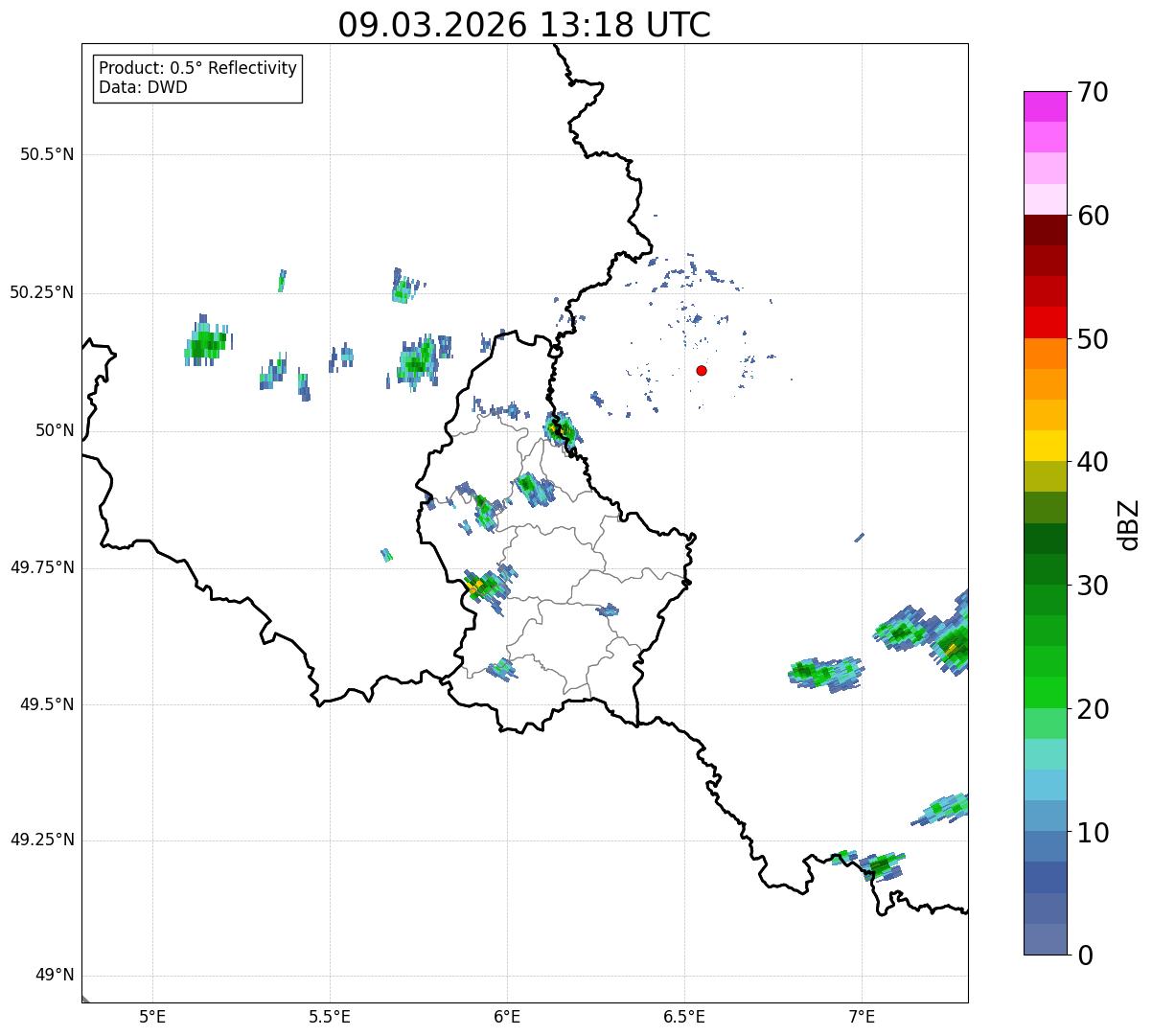Click the dBZ colorbar axis label
This screenshot has height=1036, width=1152.
[1129, 523]
